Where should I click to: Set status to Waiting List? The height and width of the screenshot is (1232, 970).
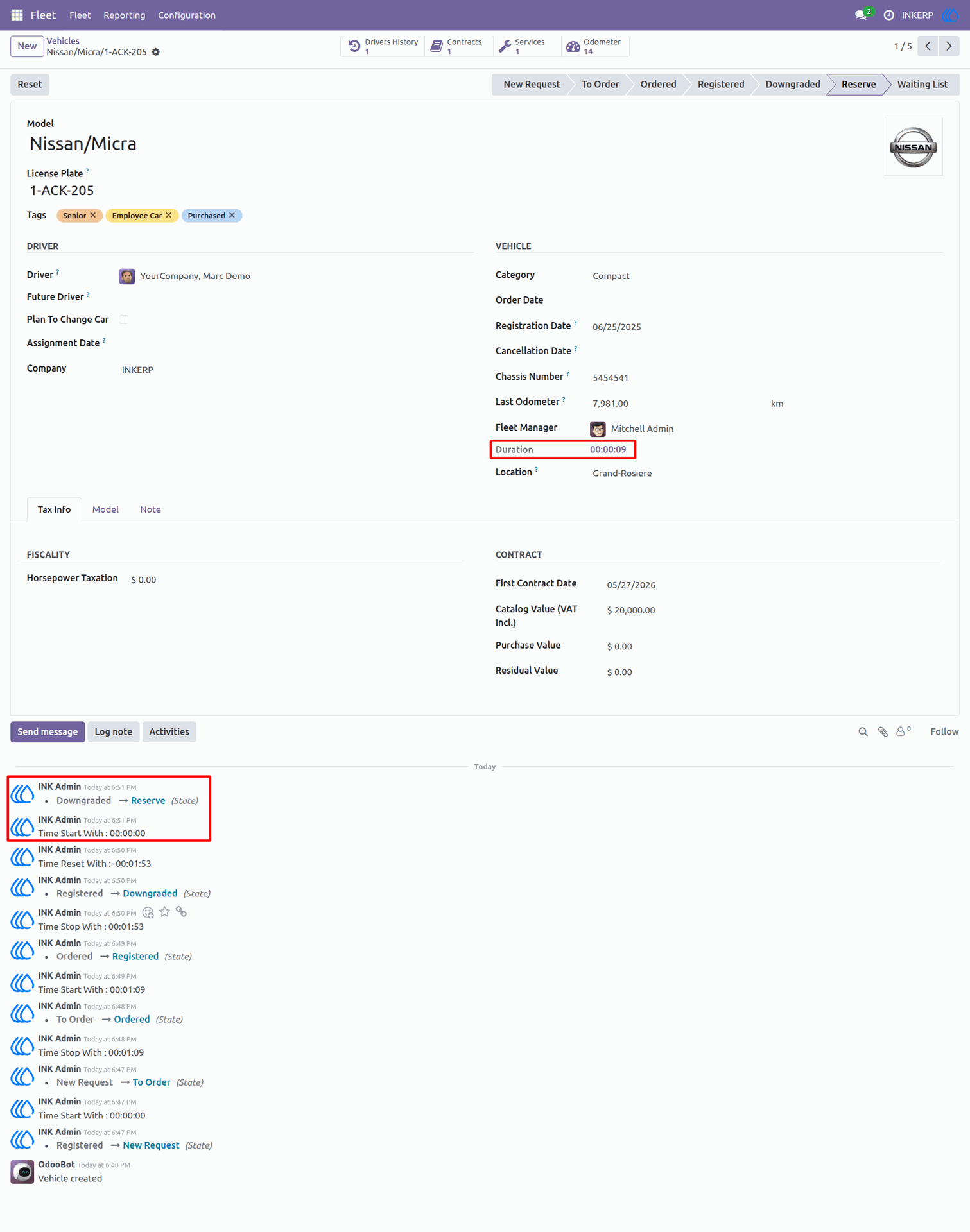tap(922, 85)
